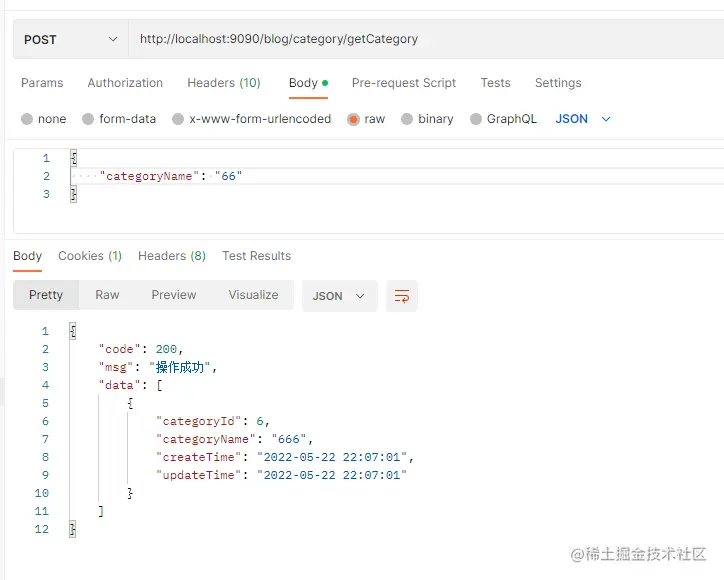
Task: Open the Test Results tab
Action: pos(256,256)
